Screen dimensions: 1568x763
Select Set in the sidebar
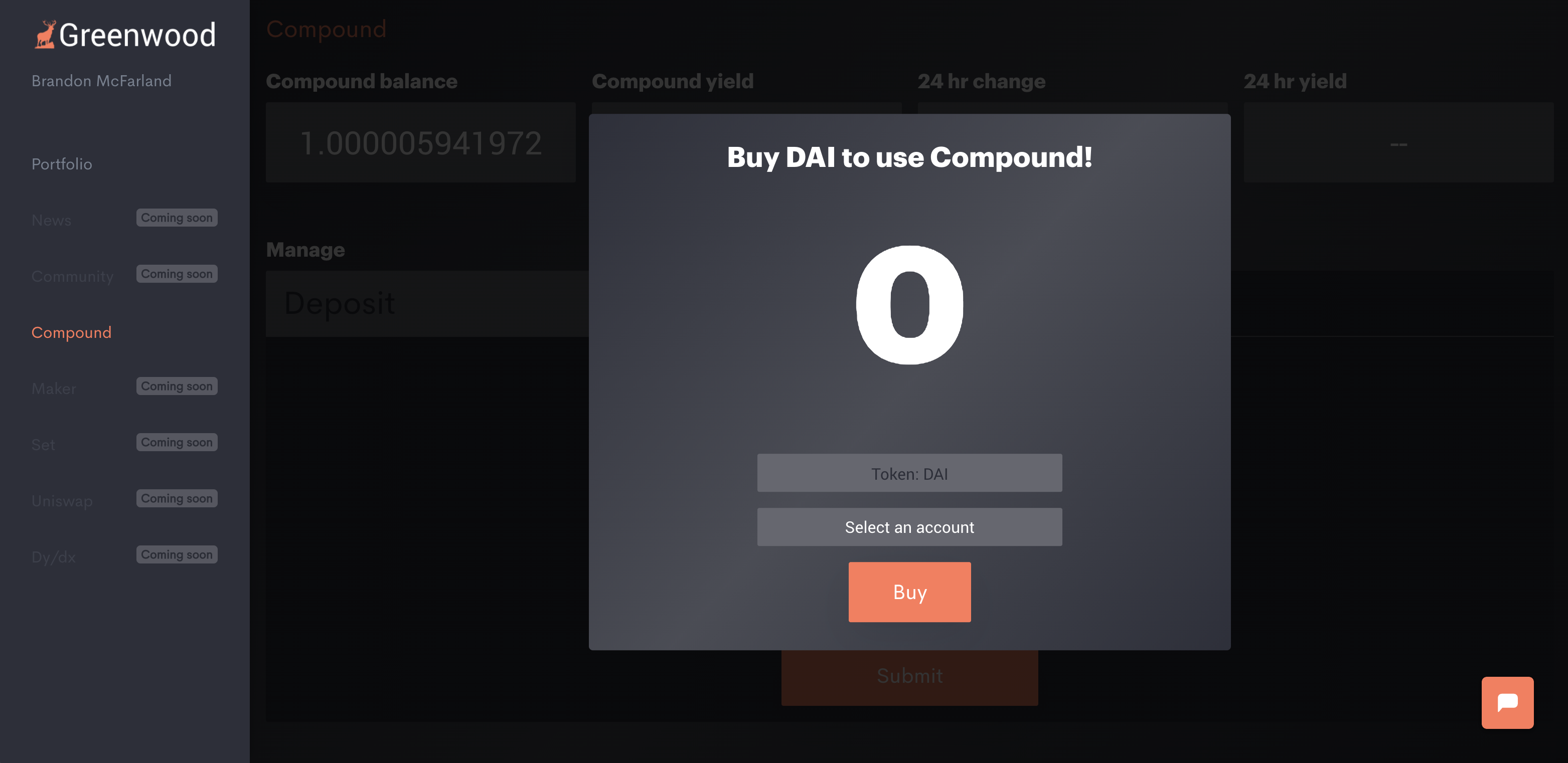(43, 444)
